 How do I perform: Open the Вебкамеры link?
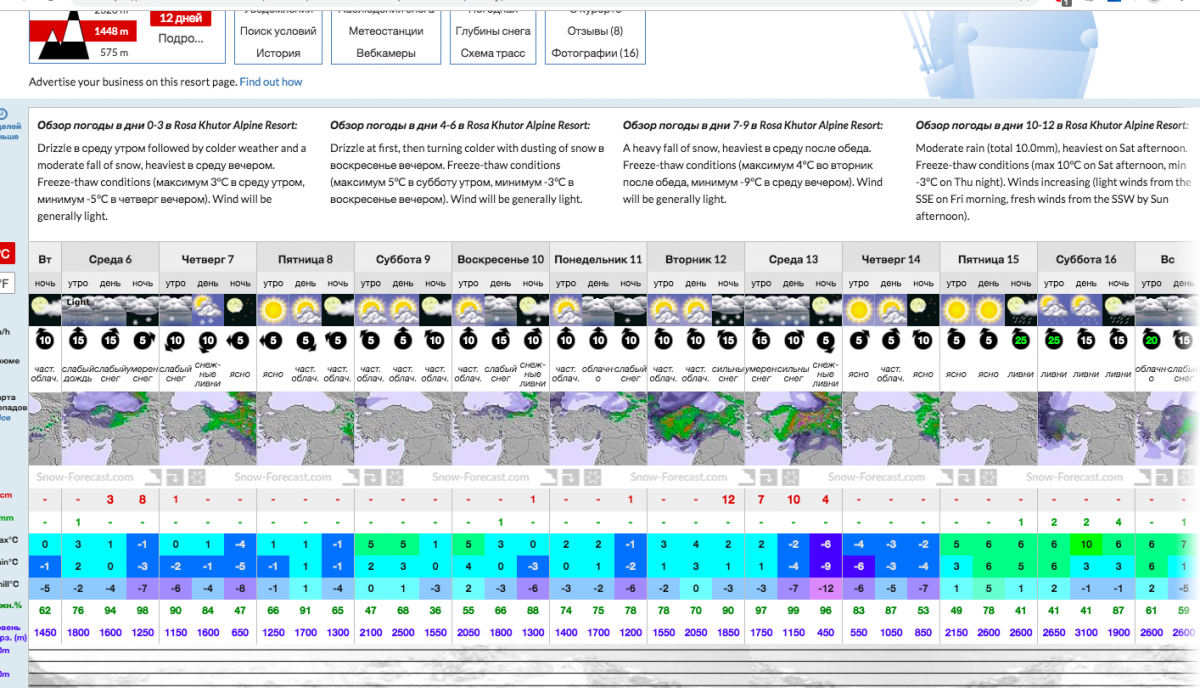(385, 53)
